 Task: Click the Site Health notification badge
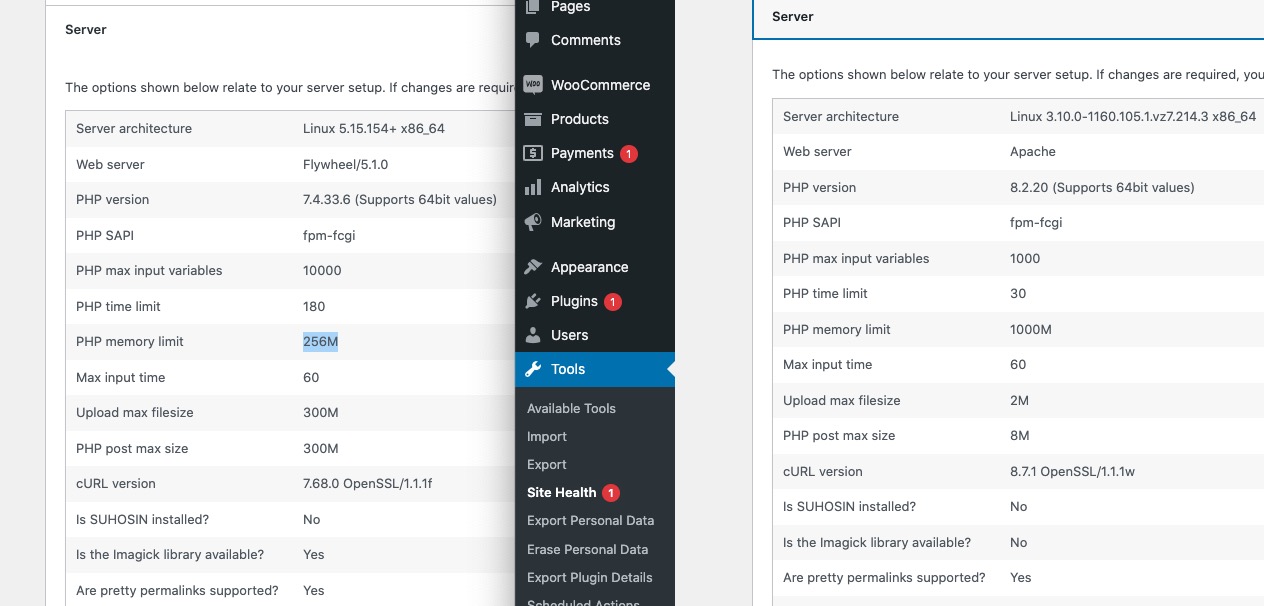click(x=611, y=492)
